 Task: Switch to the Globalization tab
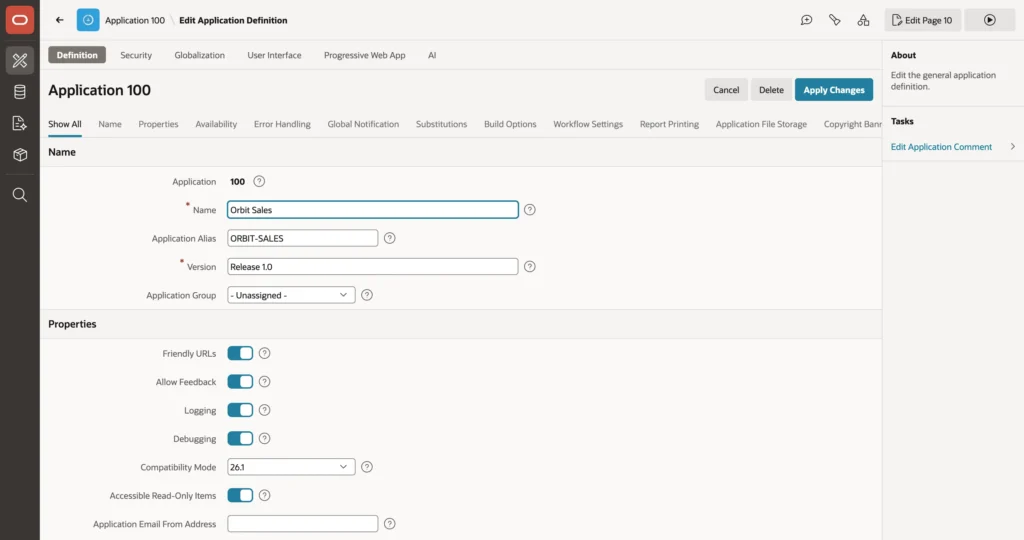click(x=199, y=56)
